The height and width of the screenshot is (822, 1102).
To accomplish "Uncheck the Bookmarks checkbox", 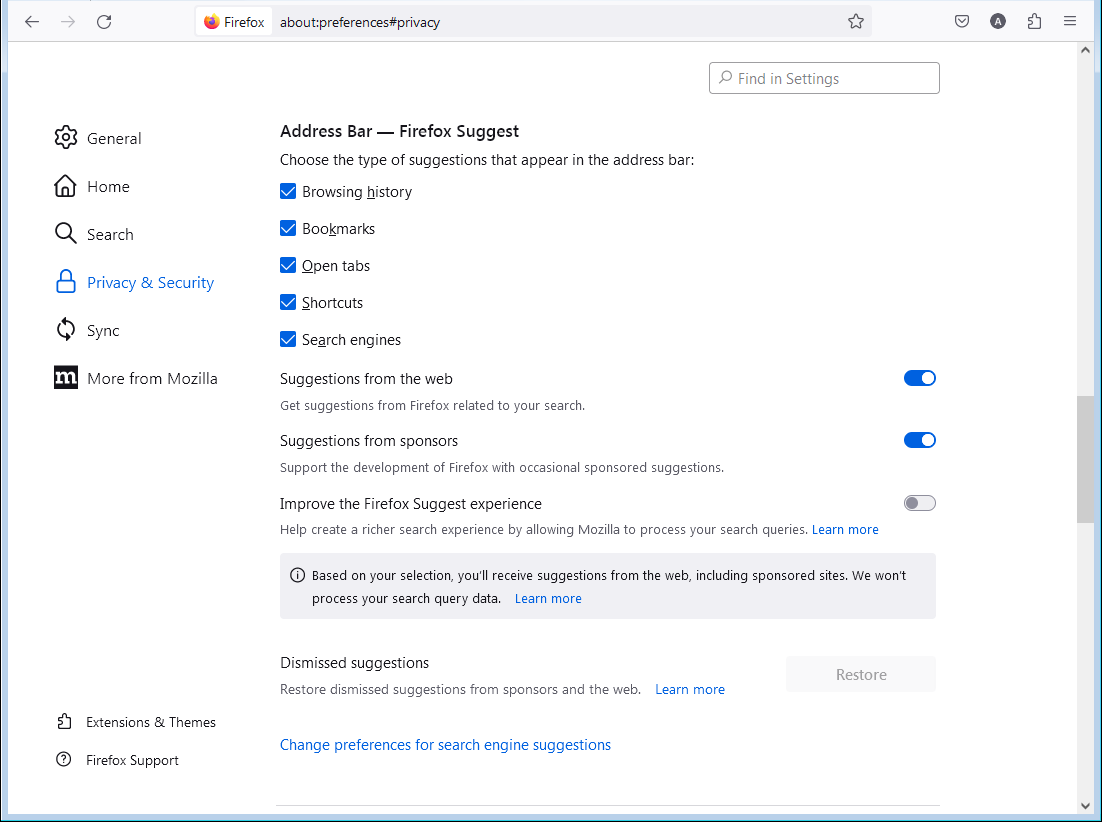I will (x=287, y=228).
